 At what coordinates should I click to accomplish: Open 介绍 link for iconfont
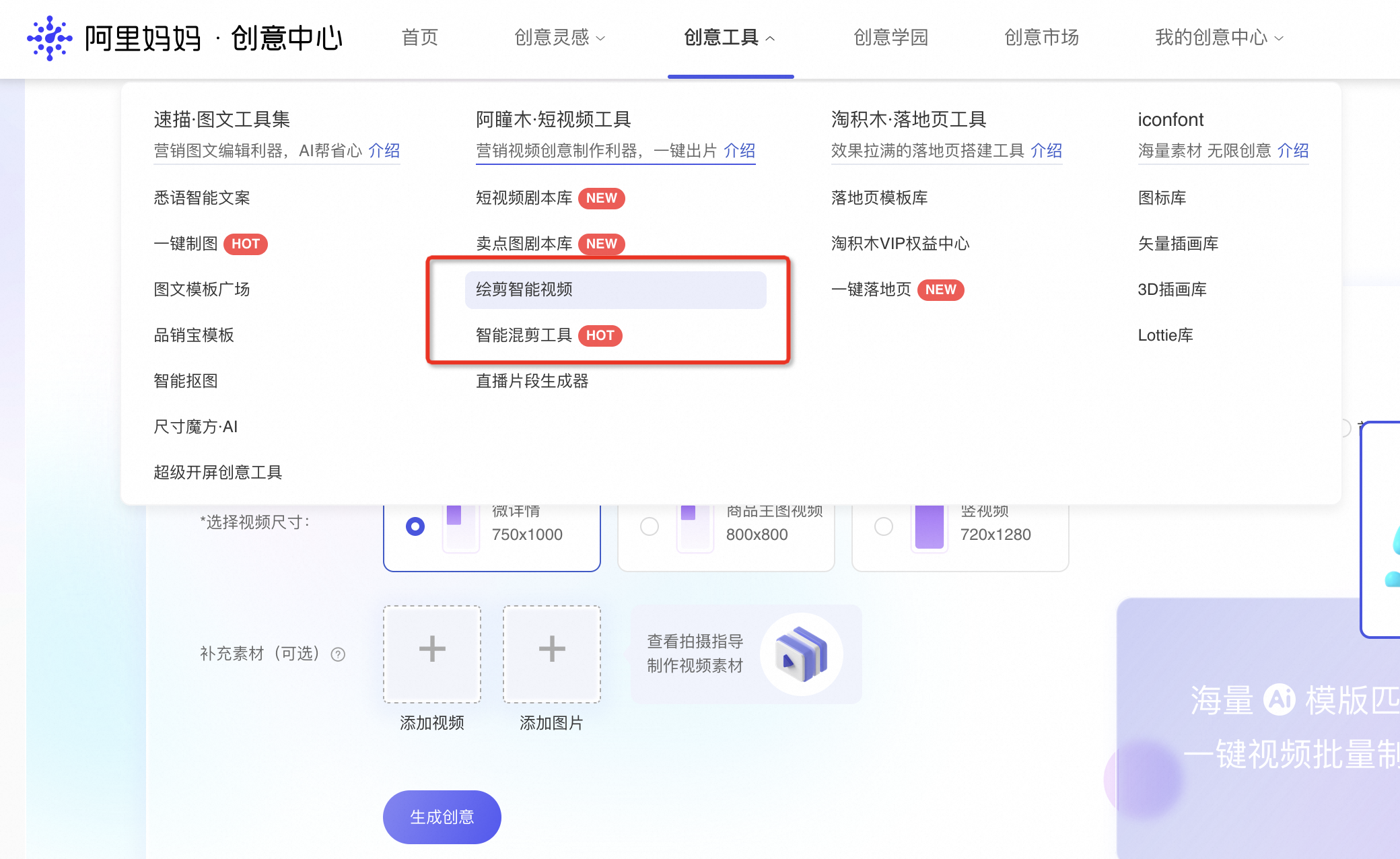tap(1293, 150)
